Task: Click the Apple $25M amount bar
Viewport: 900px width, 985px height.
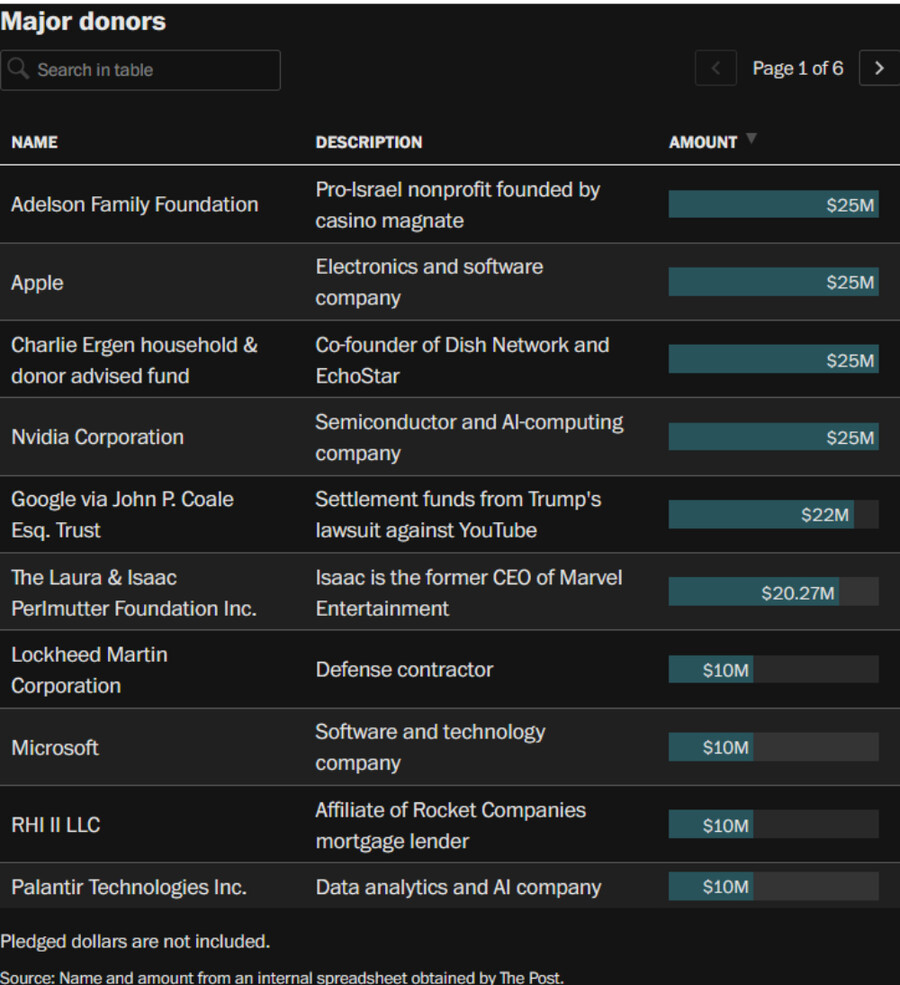Action: (x=773, y=282)
